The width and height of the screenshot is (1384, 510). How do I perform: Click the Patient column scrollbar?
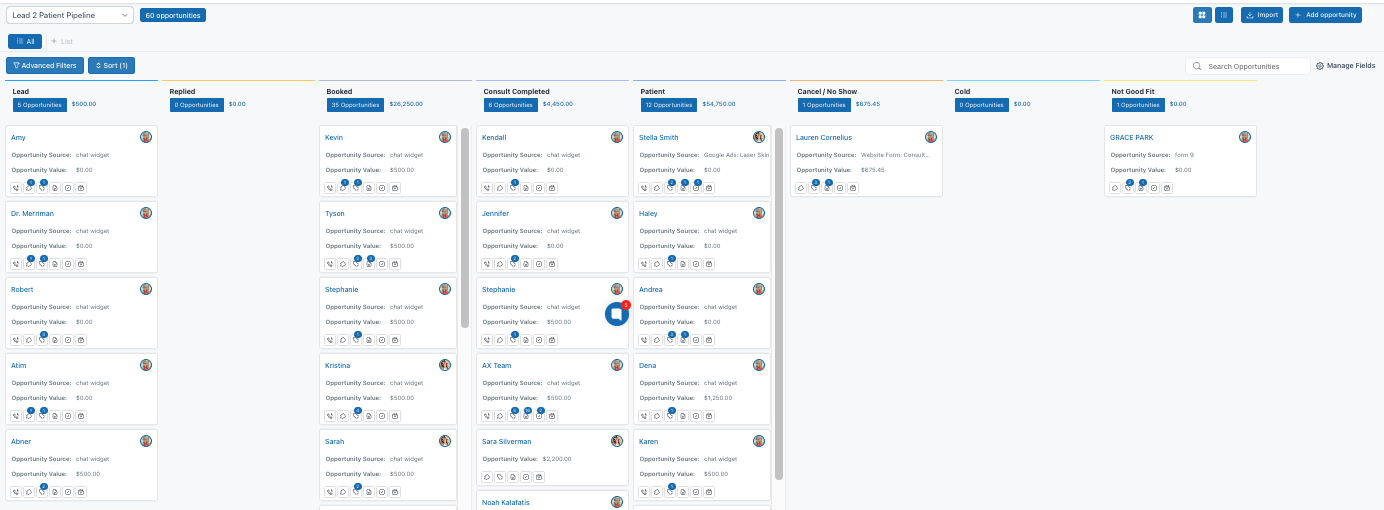779,303
